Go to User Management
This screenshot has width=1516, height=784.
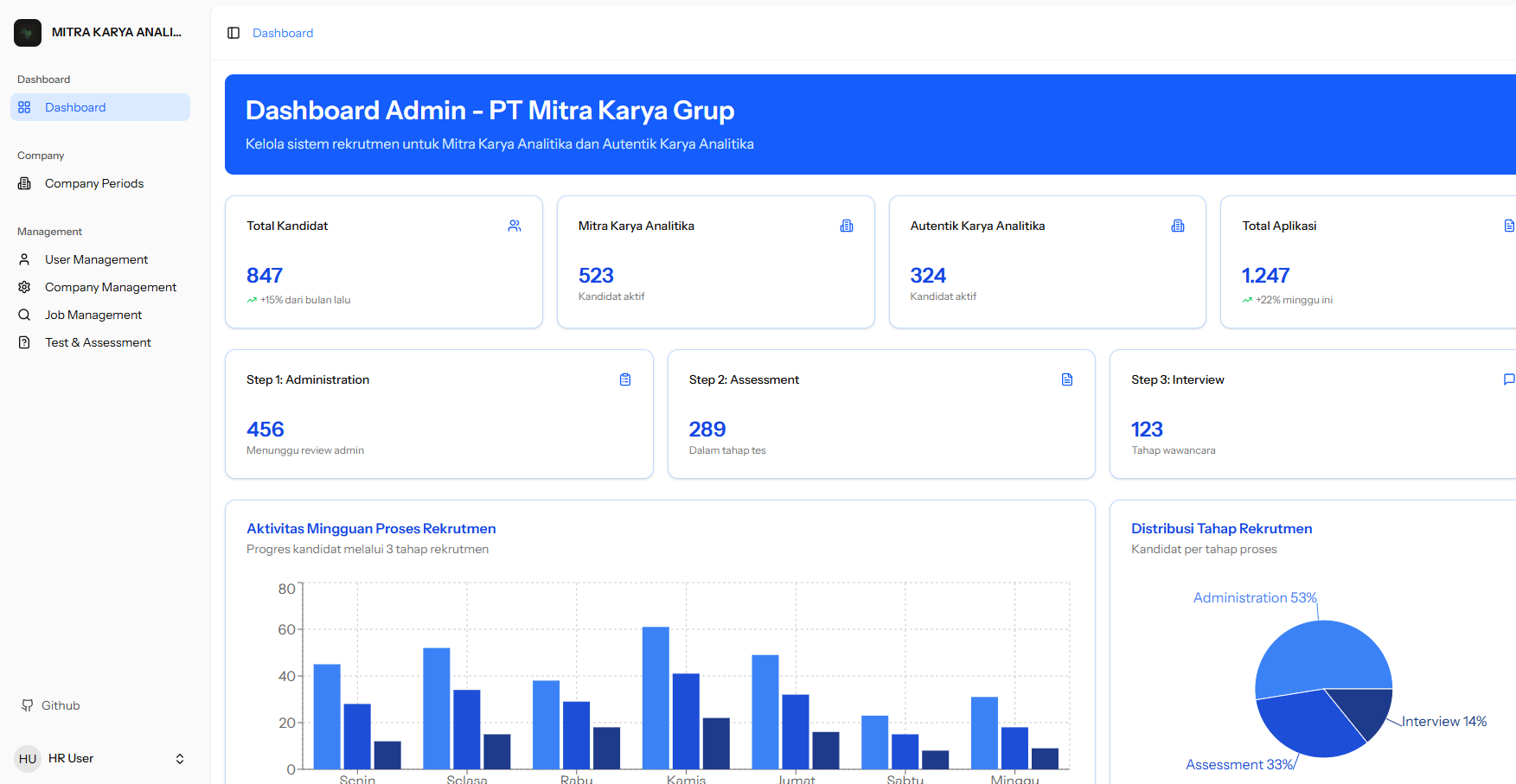(x=96, y=259)
